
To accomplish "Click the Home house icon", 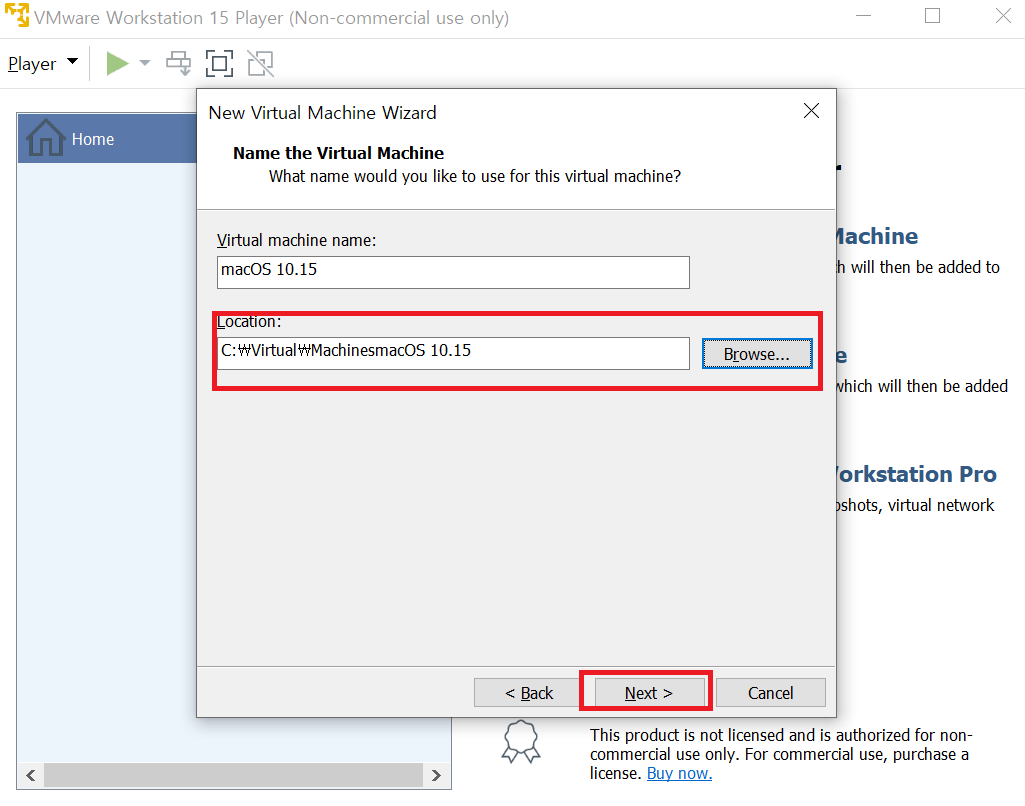I will [x=46, y=138].
